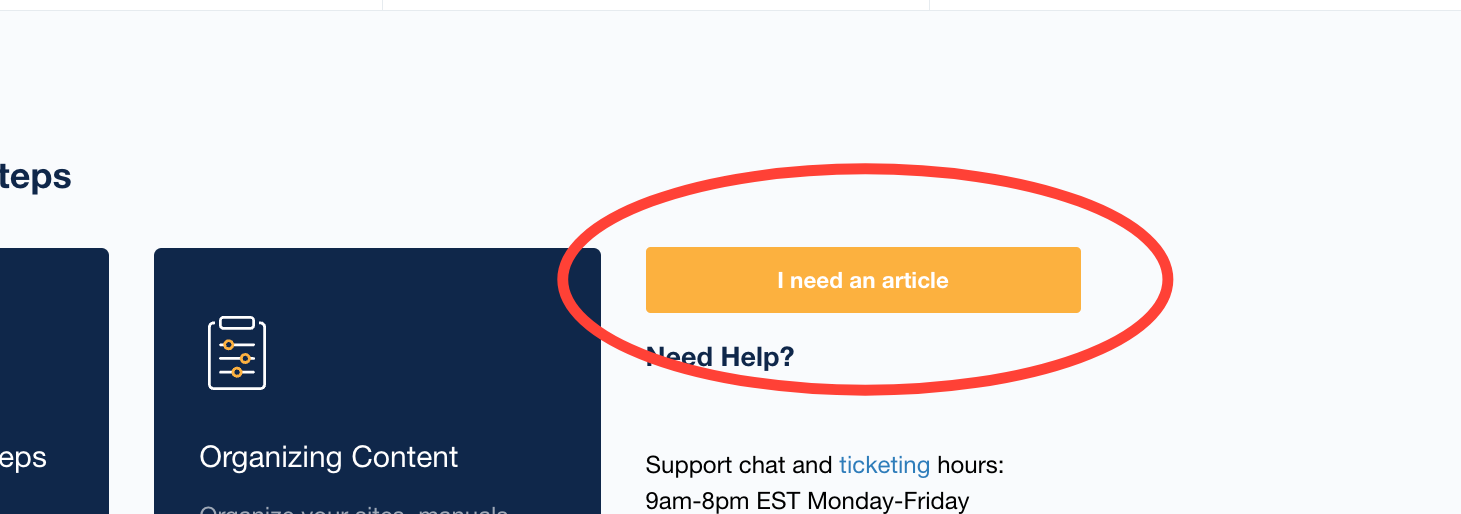The width and height of the screenshot is (1461, 514).
Task: Click the top left white panel
Action: click(190, 4)
